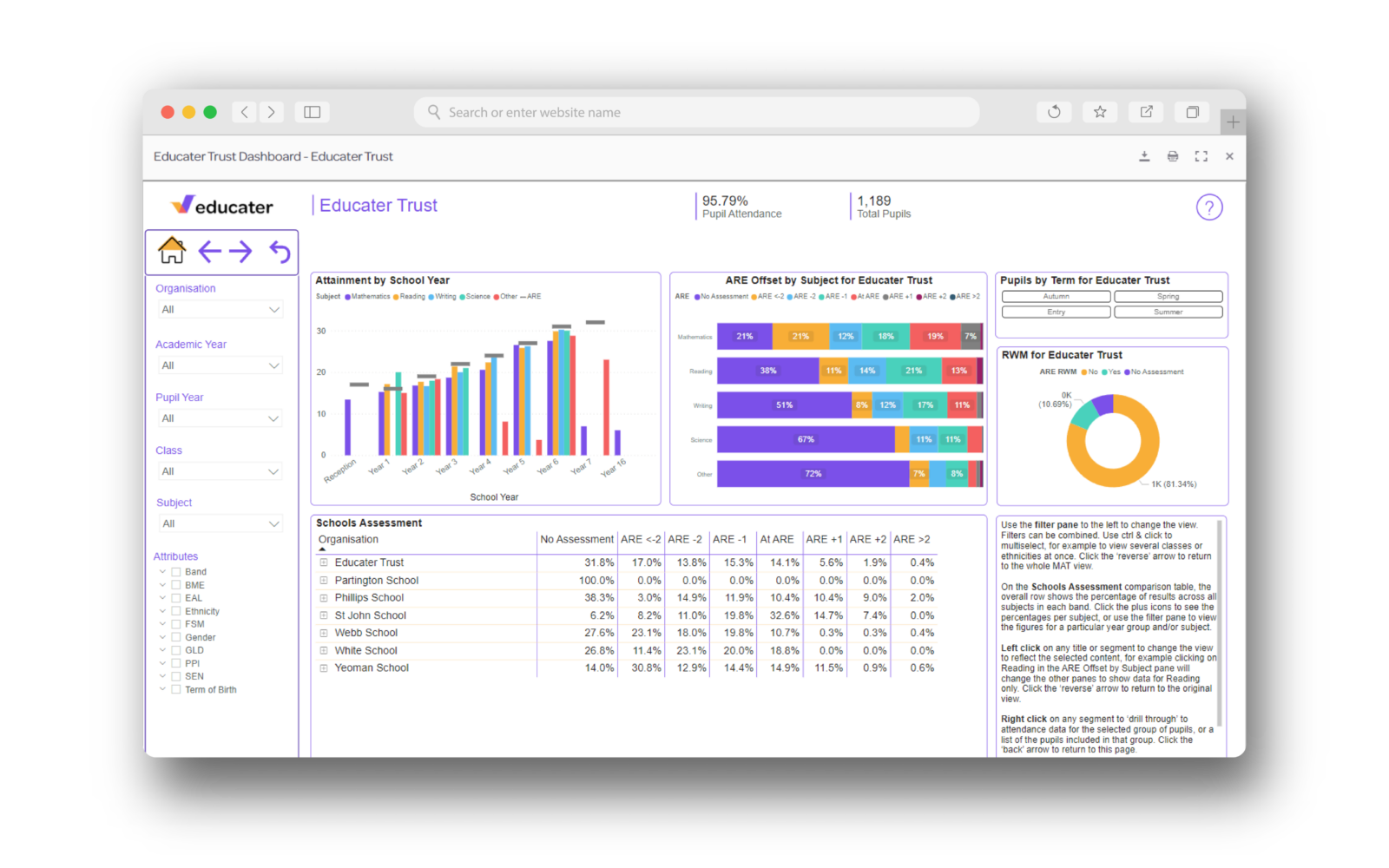Expand the St John School row
Viewport: 1389px width, 868px height.
(324, 615)
